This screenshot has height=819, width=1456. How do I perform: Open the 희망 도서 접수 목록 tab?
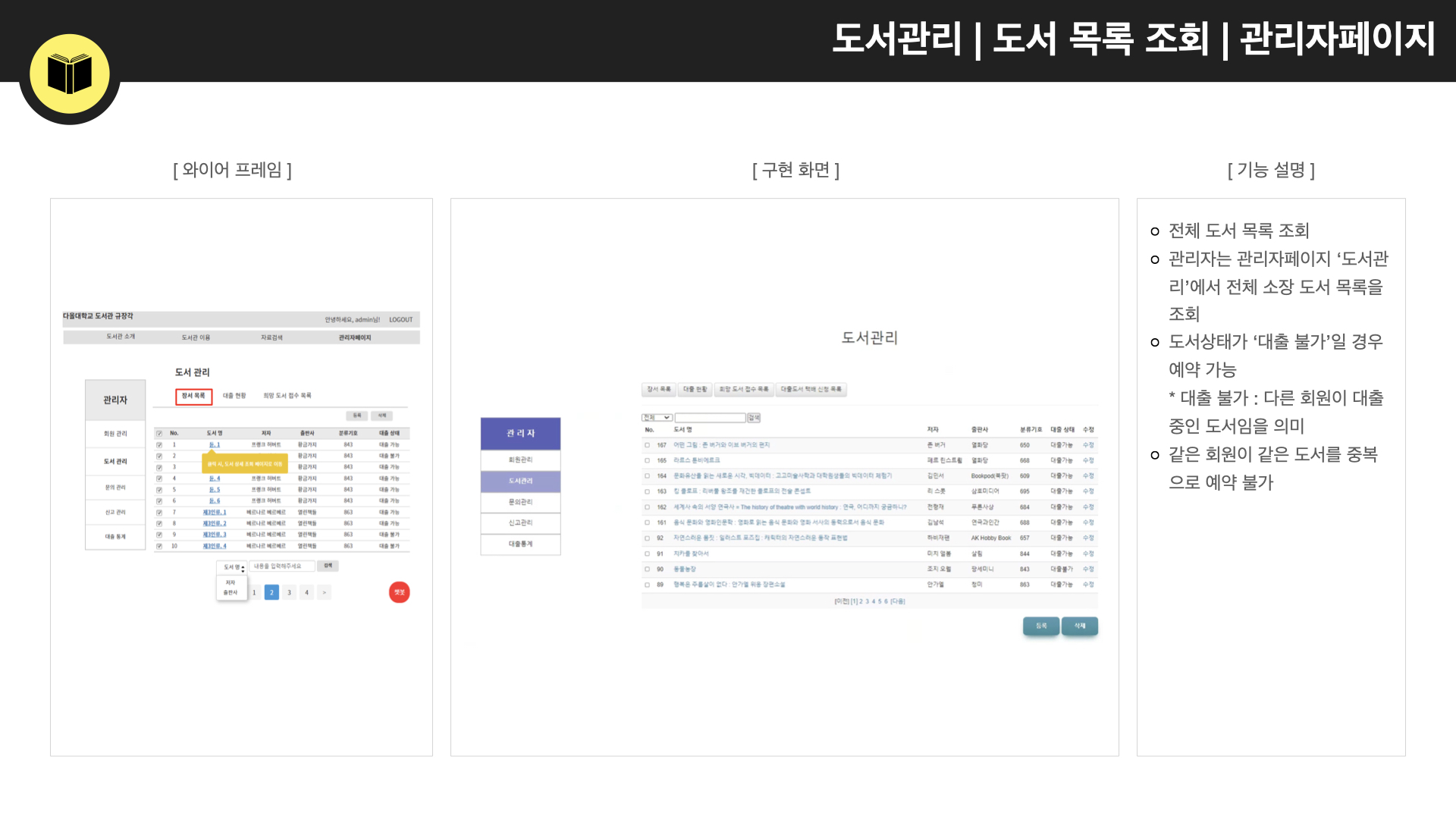744,389
